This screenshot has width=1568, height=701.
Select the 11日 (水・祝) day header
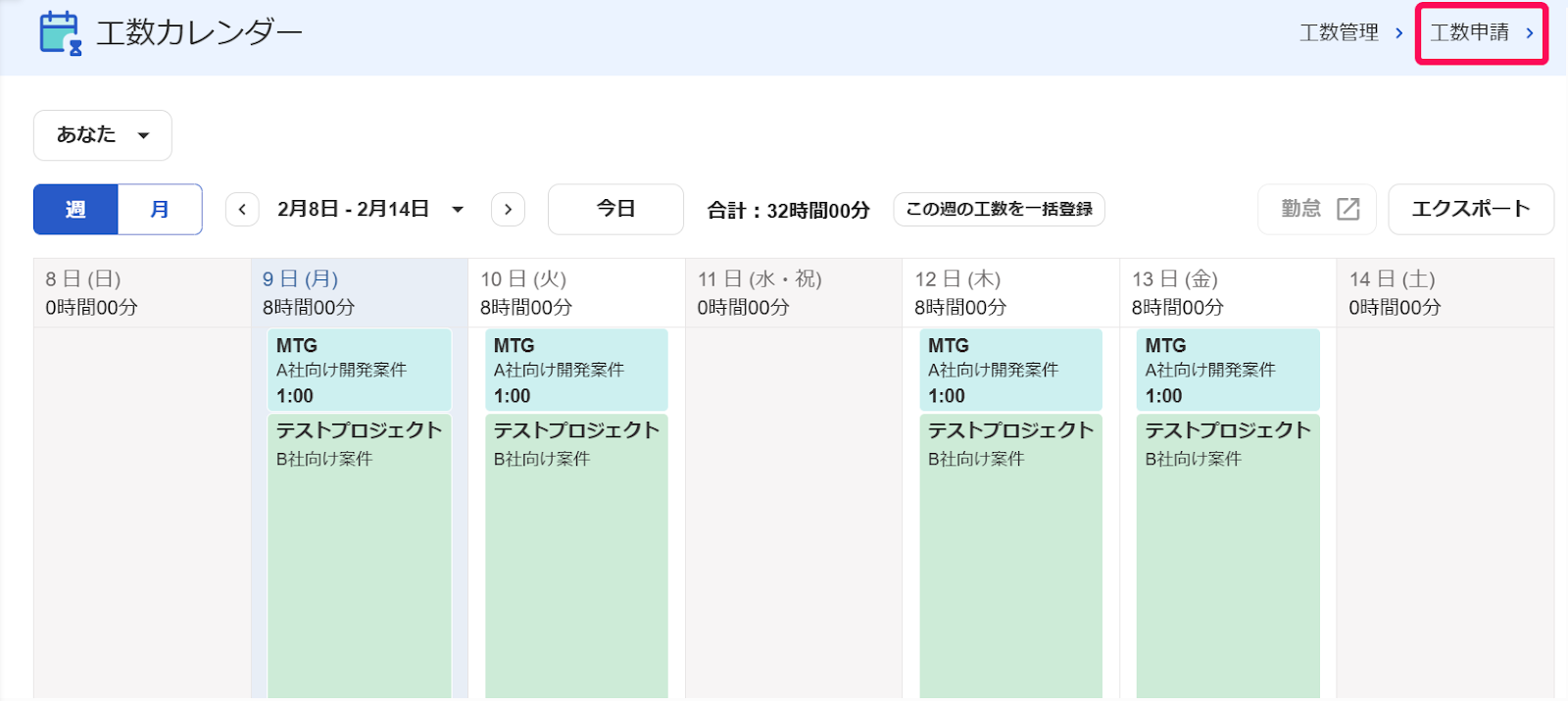tap(794, 292)
